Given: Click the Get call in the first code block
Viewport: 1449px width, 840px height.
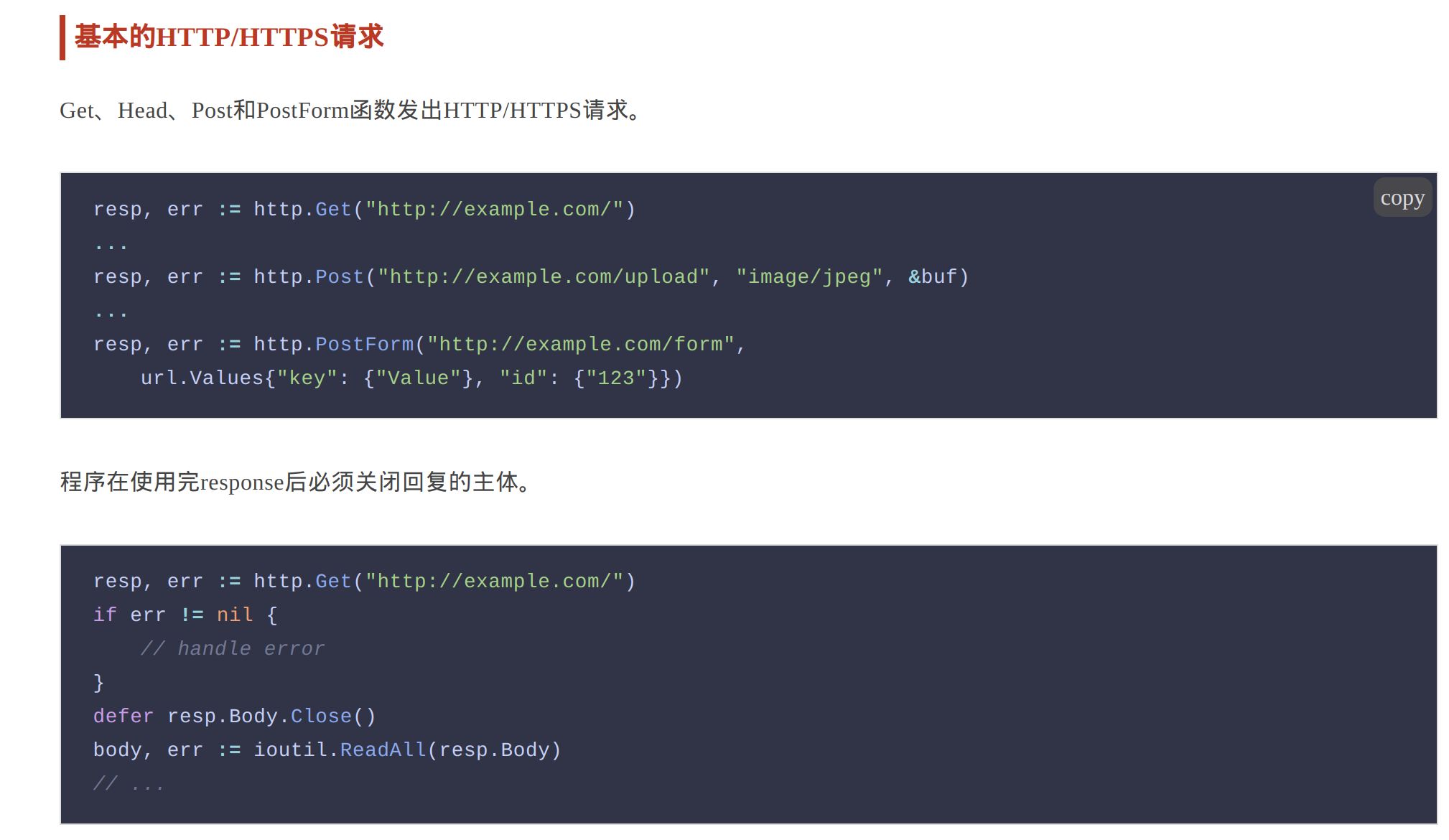Looking at the screenshot, I should (x=333, y=210).
